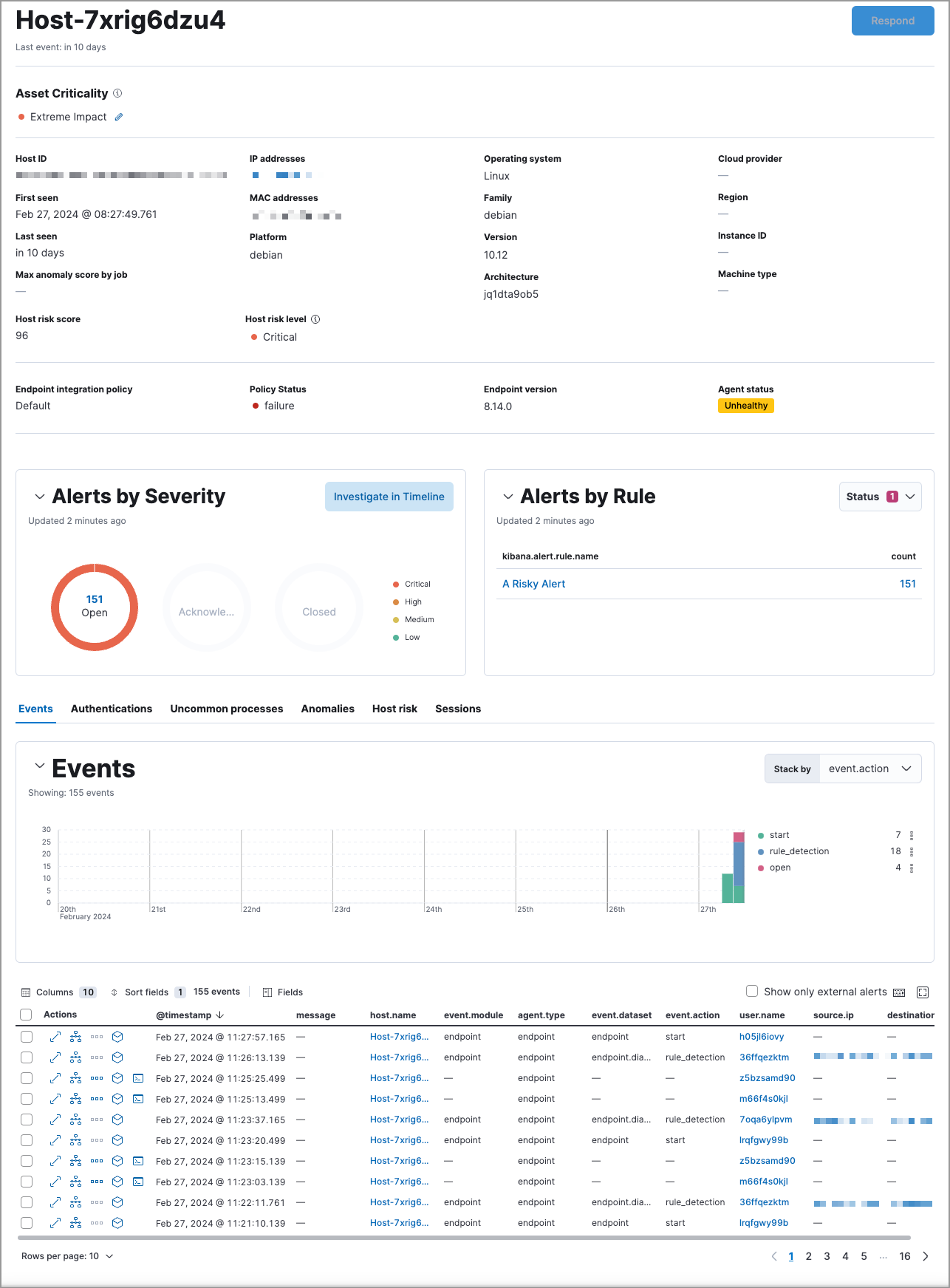Click the Open alerts donut chart

(x=95, y=607)
